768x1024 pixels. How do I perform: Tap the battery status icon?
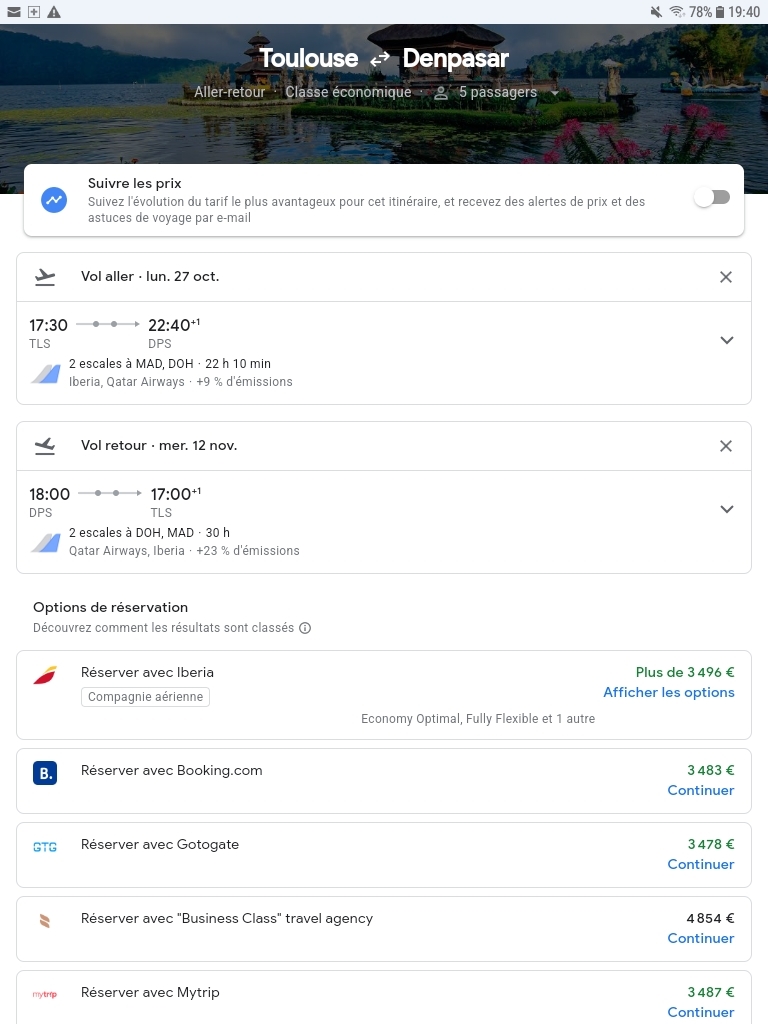pyautogui.click(x=720, y=12)
